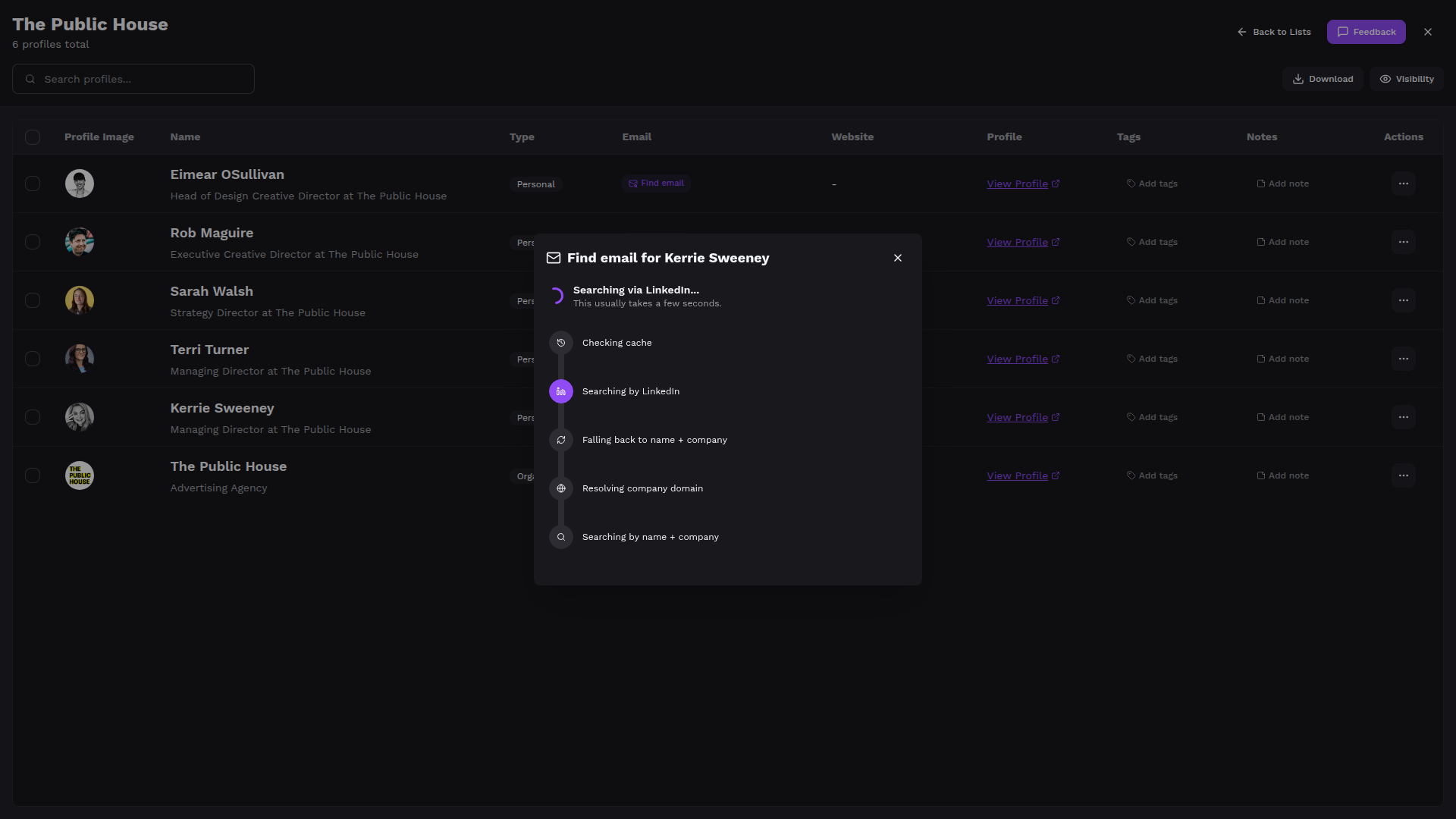Add tags to Sarah Walsh

coord(1152,300)
